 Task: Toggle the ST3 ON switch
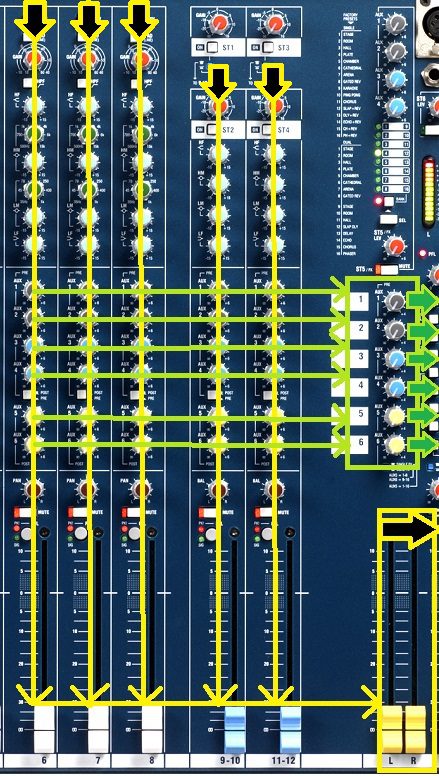(268, 48)
